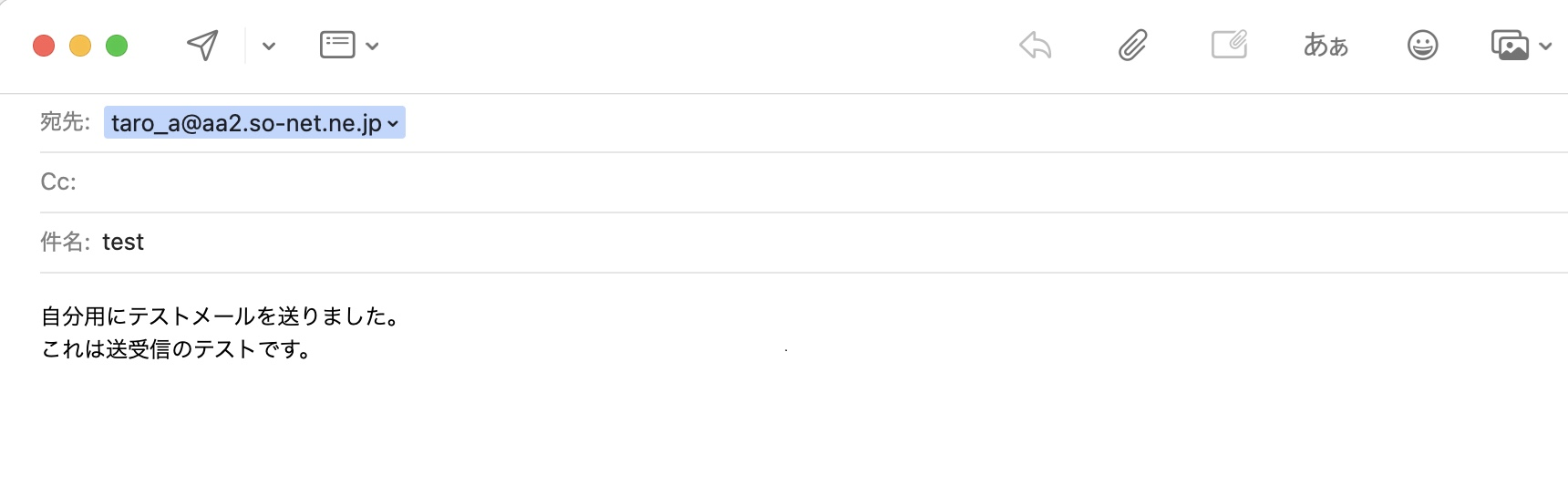Open the emoji picker smiley icon
Image resolution: width=1568 pixels, height=497 pixels.
tap(1422, 45)
